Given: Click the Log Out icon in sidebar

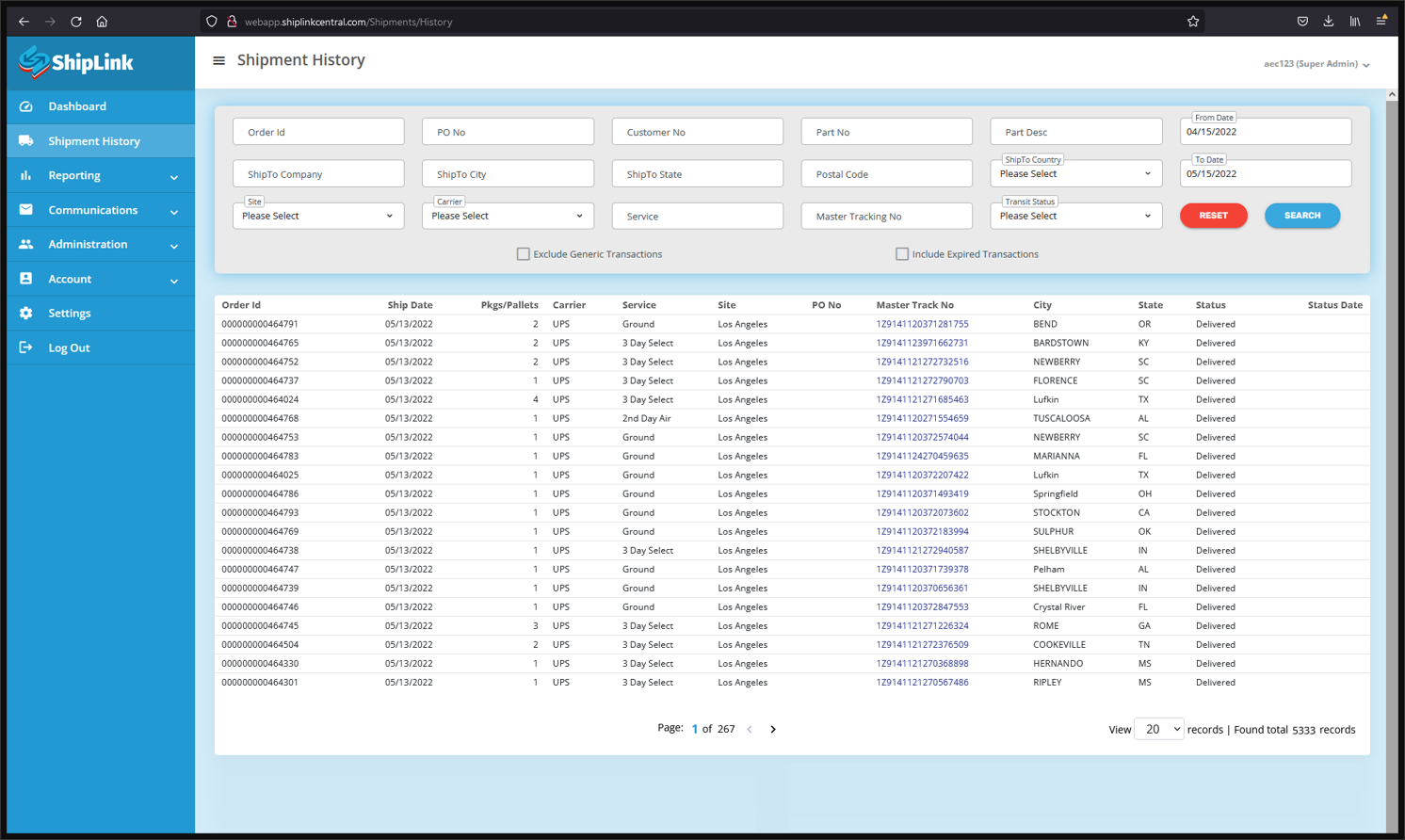Looking at the screenshot, I should coord(26,347).
